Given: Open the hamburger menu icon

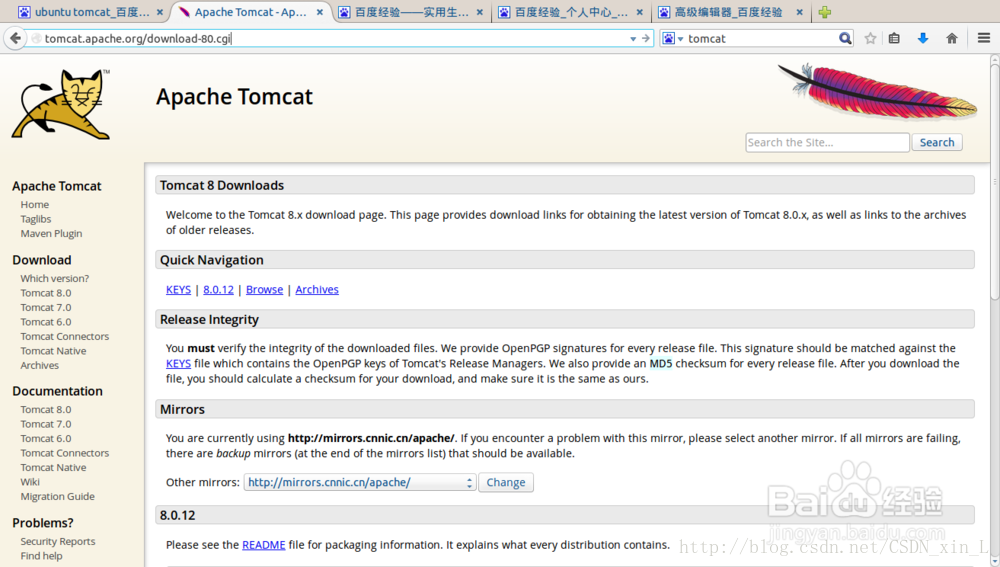Looking at the screenshot, I should (984, 38).
